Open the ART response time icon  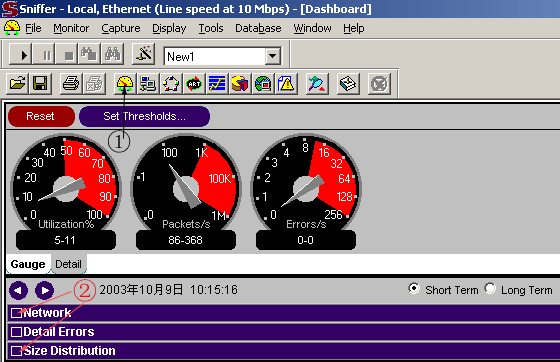[194, 84]
